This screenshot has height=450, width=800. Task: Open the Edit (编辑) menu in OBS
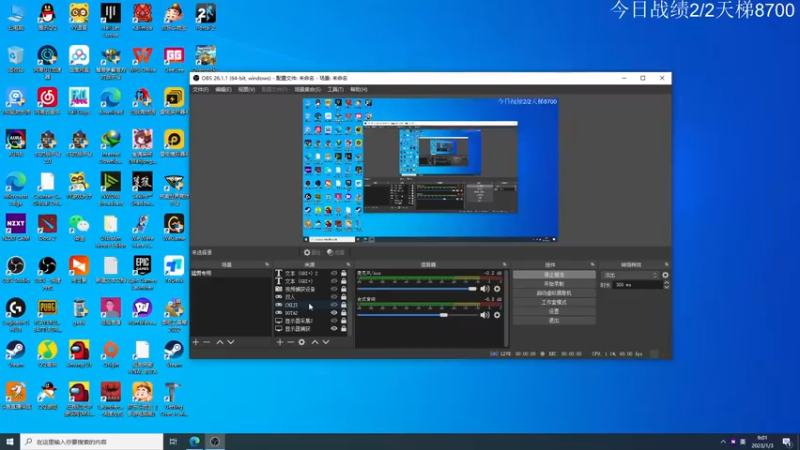pyautogui.click(x=223, y=89)
